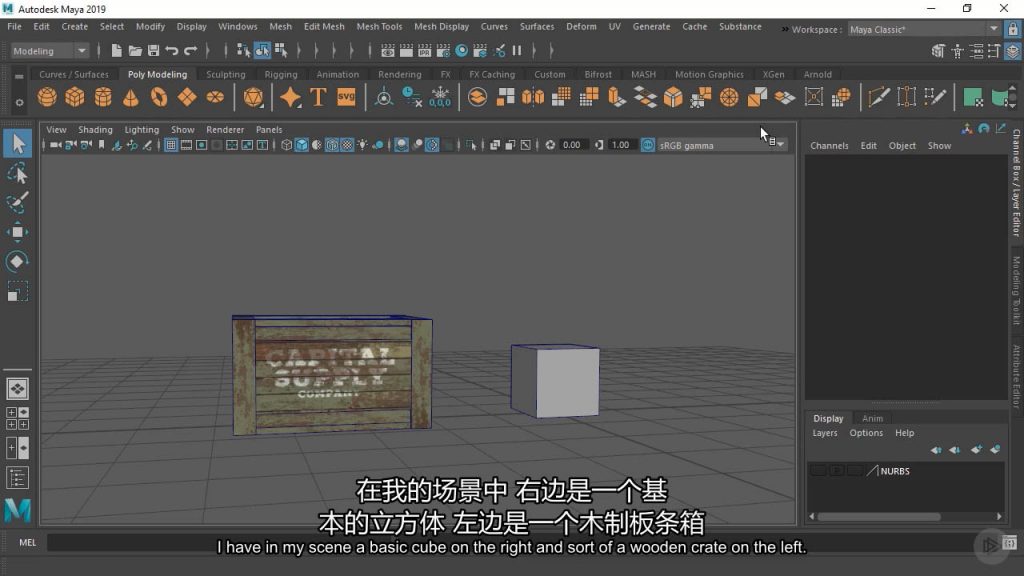This screenshot has width=1024, height=576.
Task: Open the Hypershade blue sphere icon
Action: click(x=462, y=50)
